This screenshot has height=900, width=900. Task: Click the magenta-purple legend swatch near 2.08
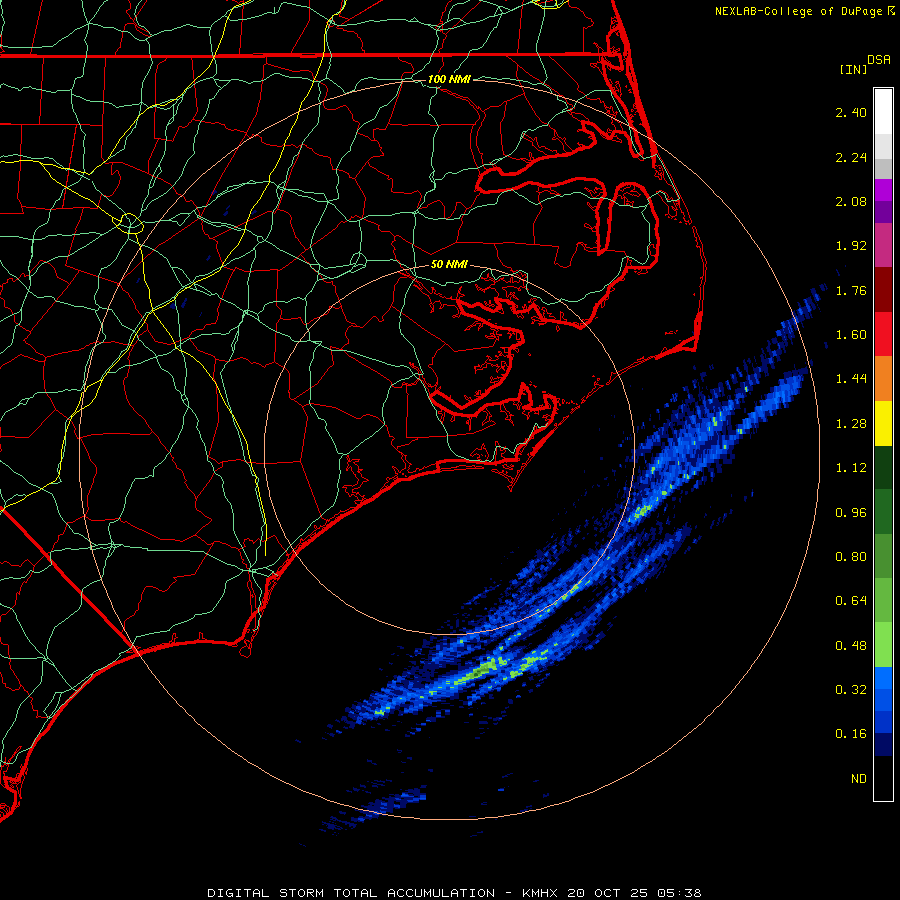tap(883, 190)
